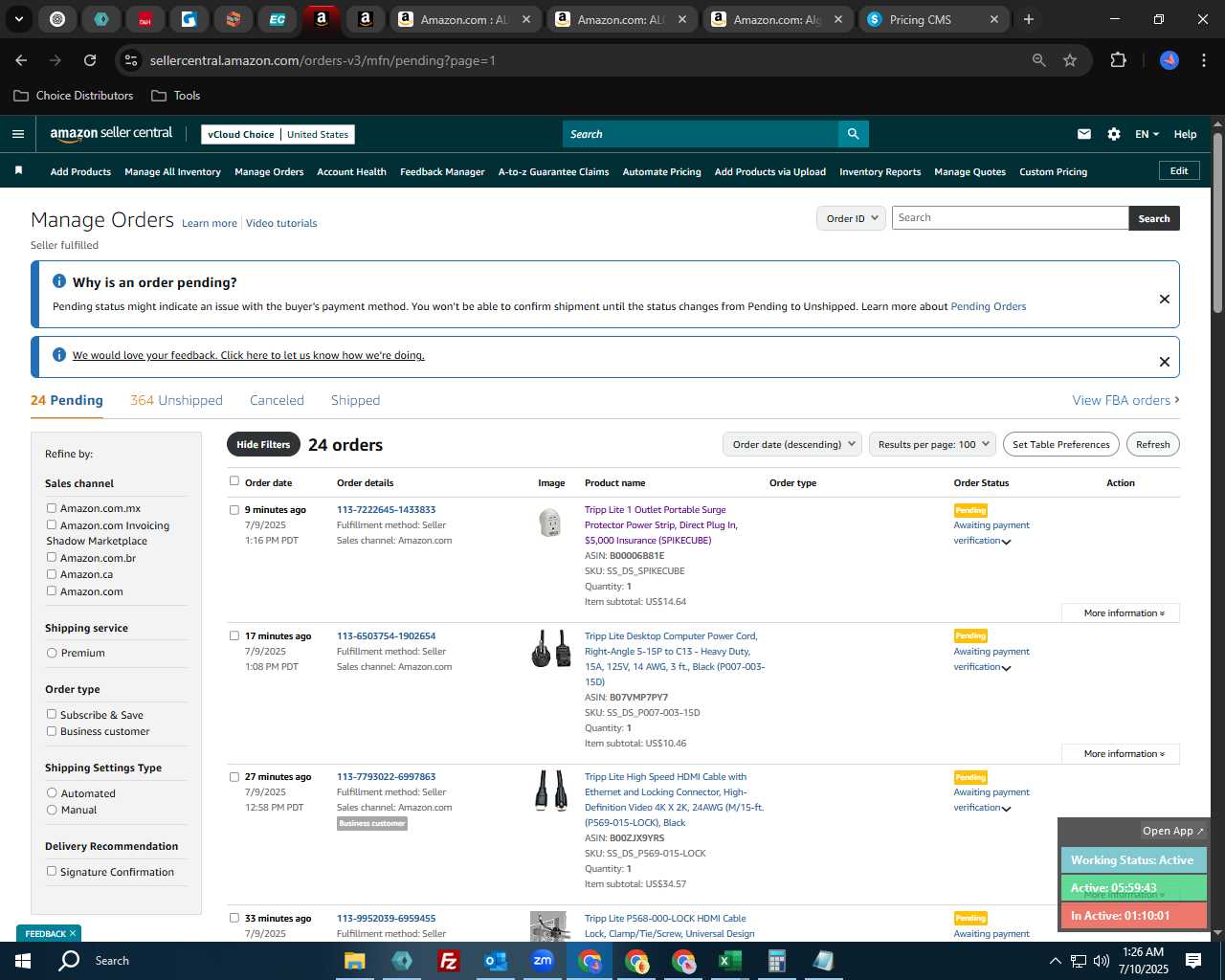Click the info icon in pending banner

[x=59, y=281]
